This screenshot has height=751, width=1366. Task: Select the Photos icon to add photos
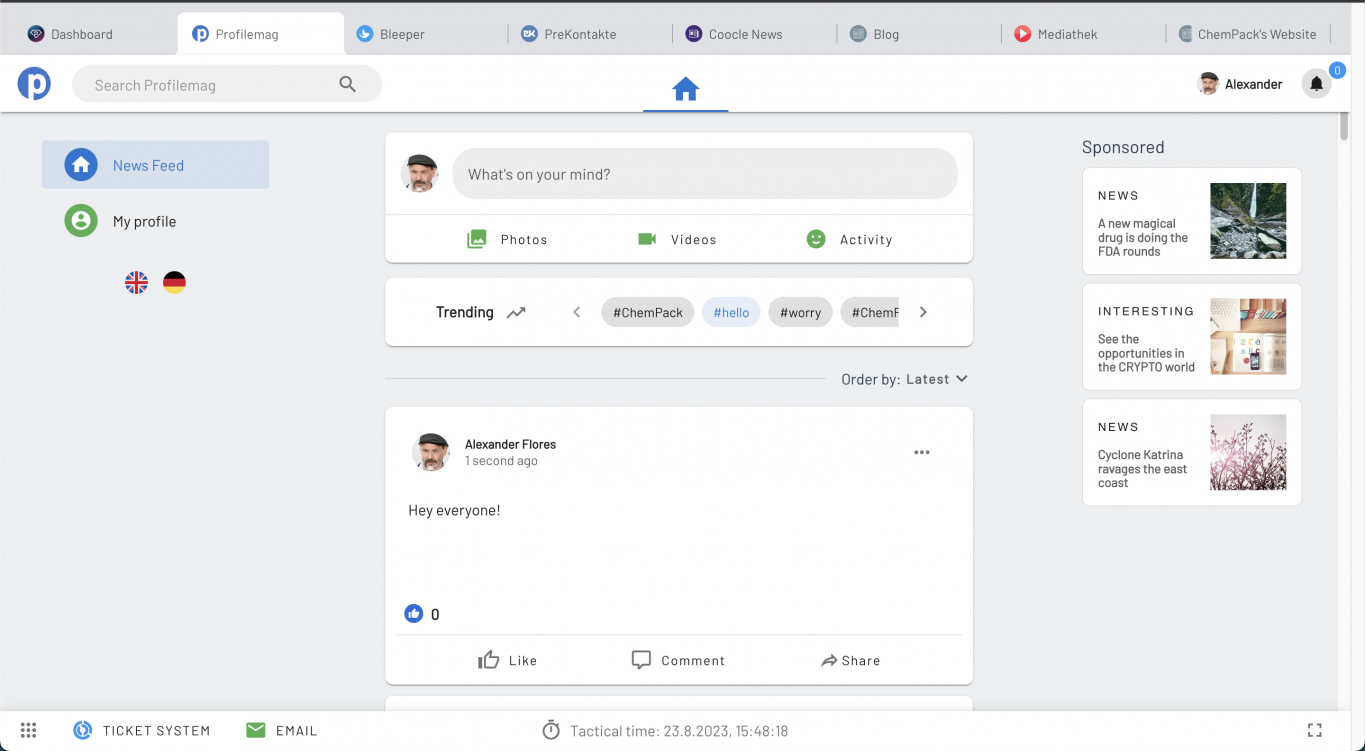click(477, 239)
